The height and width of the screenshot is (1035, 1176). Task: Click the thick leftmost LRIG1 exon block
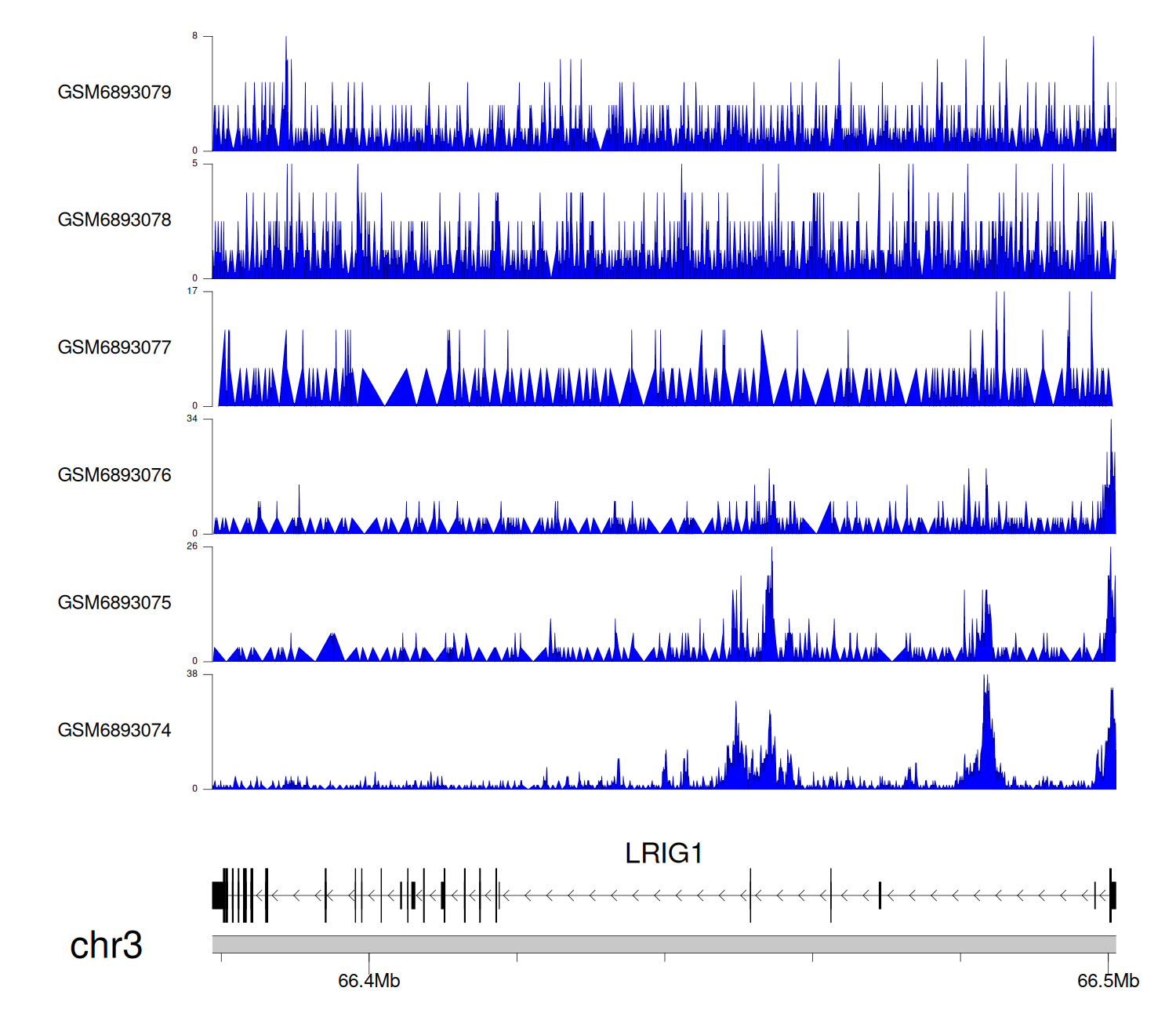[x=219, y=895]
